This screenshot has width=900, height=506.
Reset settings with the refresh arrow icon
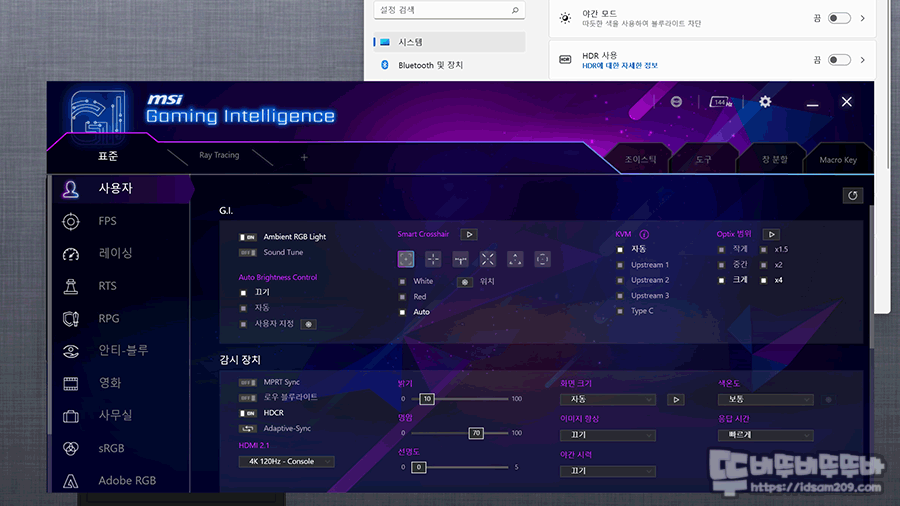tap(853, 196)
